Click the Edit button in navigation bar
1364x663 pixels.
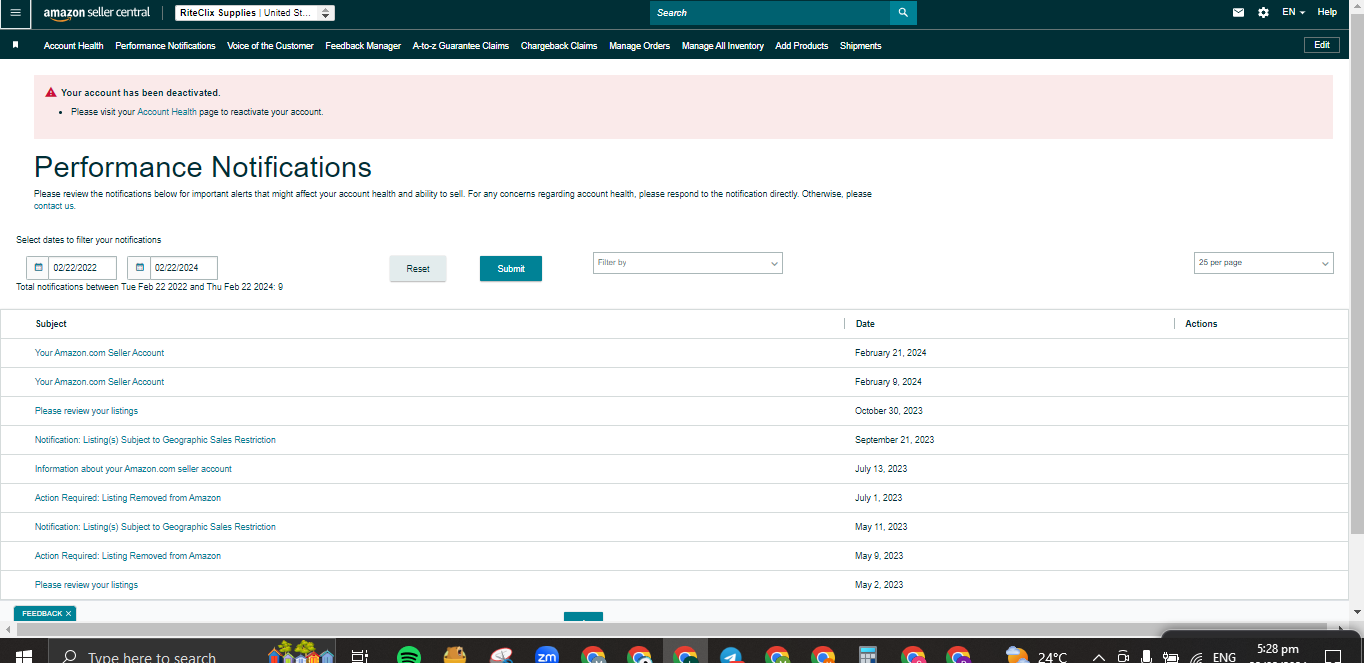click(x=1322, y=45)
